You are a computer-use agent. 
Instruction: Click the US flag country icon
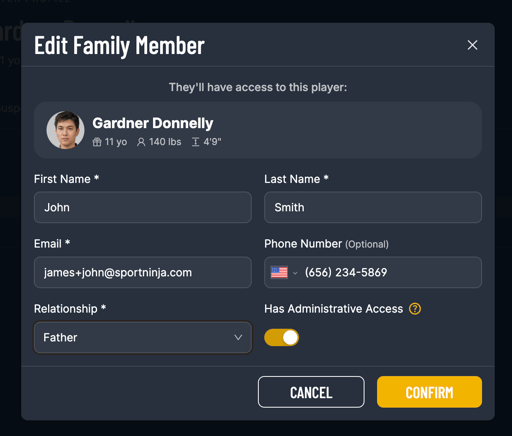pos(279,272)
